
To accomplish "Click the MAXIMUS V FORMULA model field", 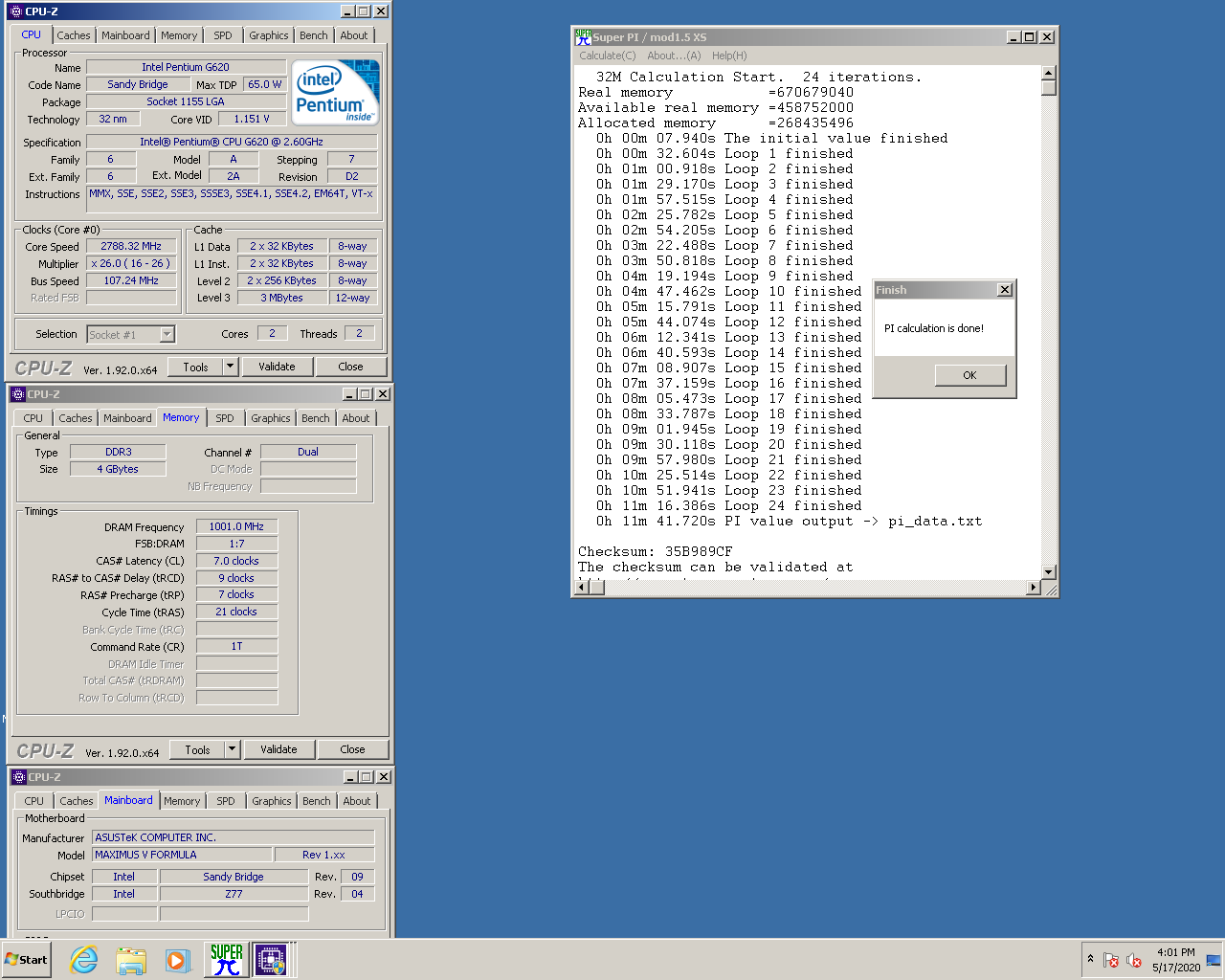I will pyautogui.click(x=182, y=855).
